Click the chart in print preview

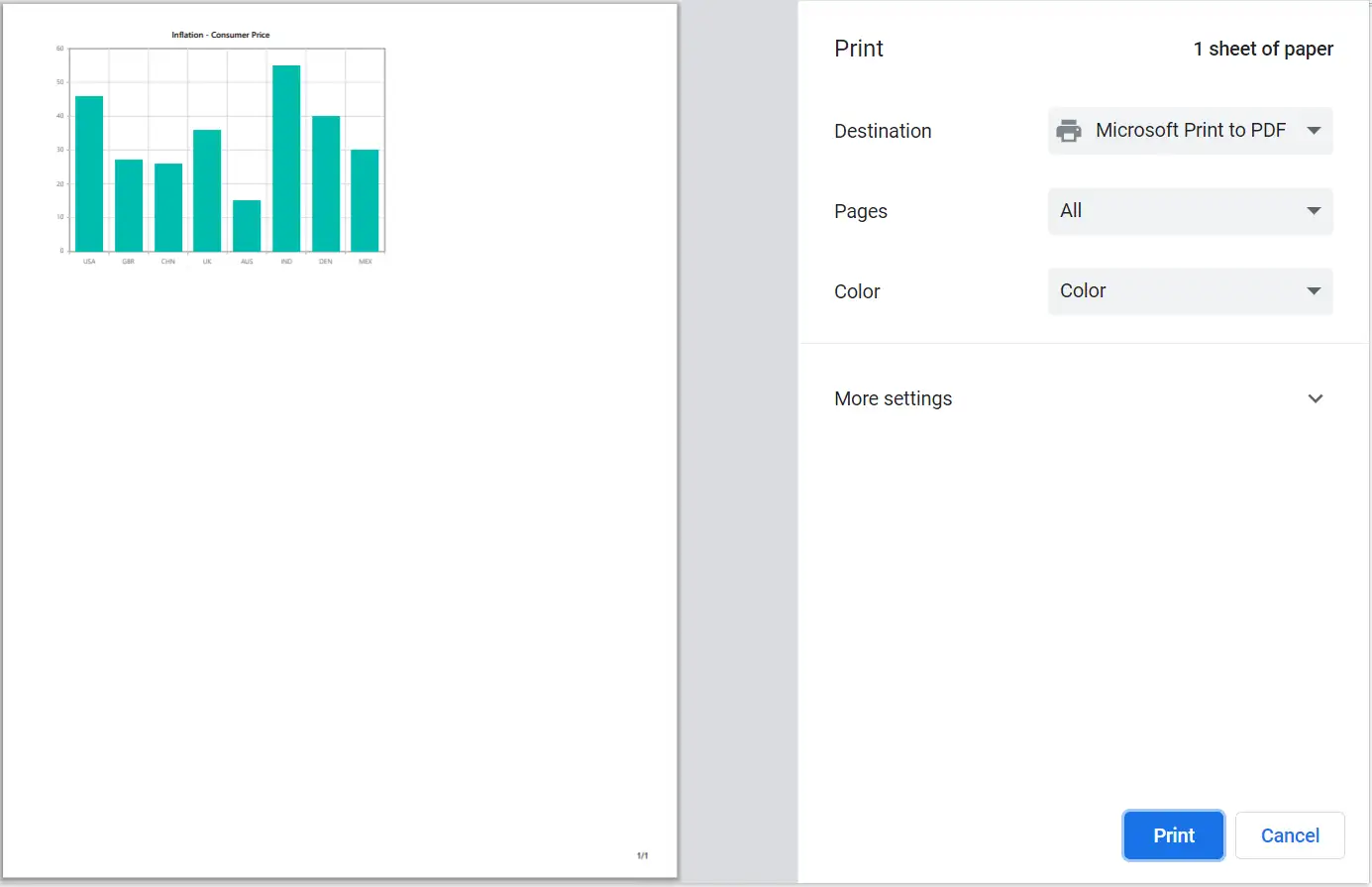tap(222, 149)
